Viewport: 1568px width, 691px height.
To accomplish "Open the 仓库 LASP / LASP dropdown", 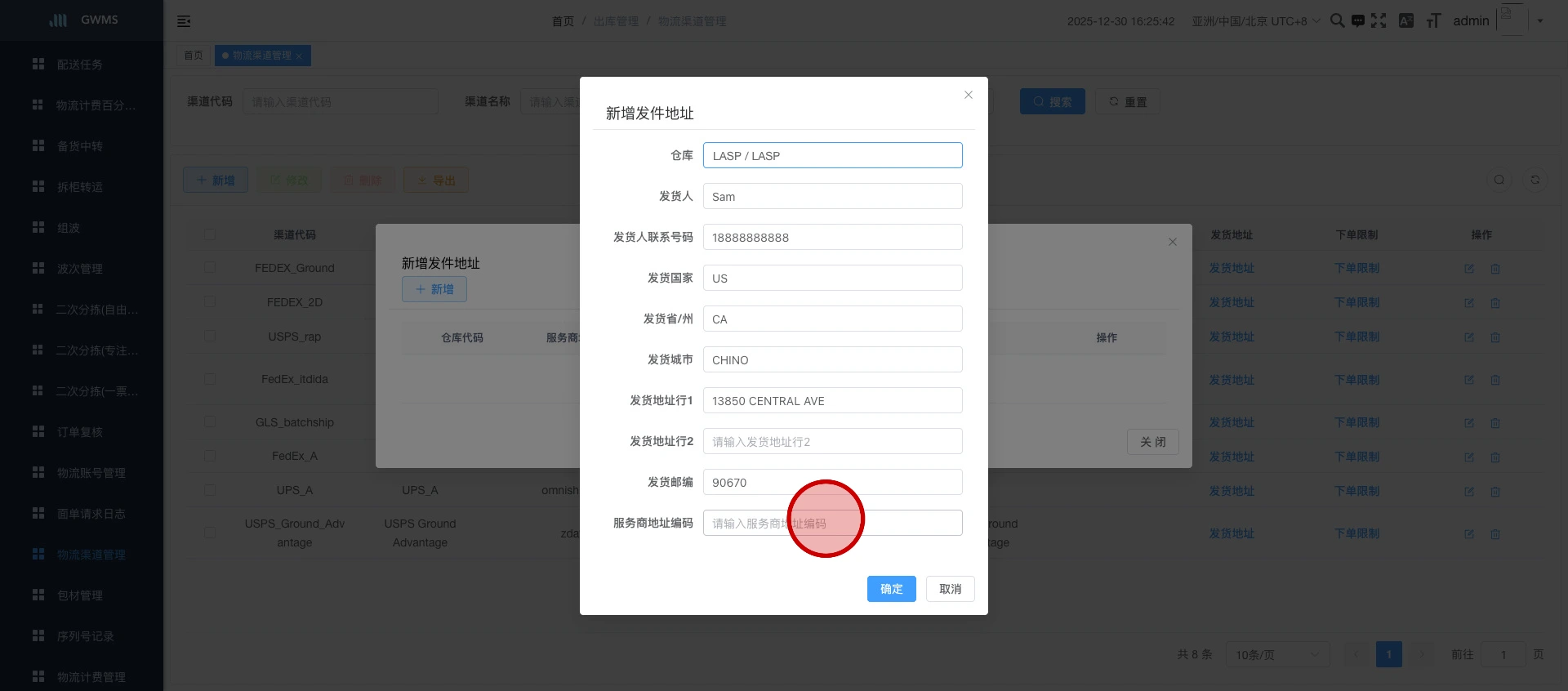I will (832, 155).
